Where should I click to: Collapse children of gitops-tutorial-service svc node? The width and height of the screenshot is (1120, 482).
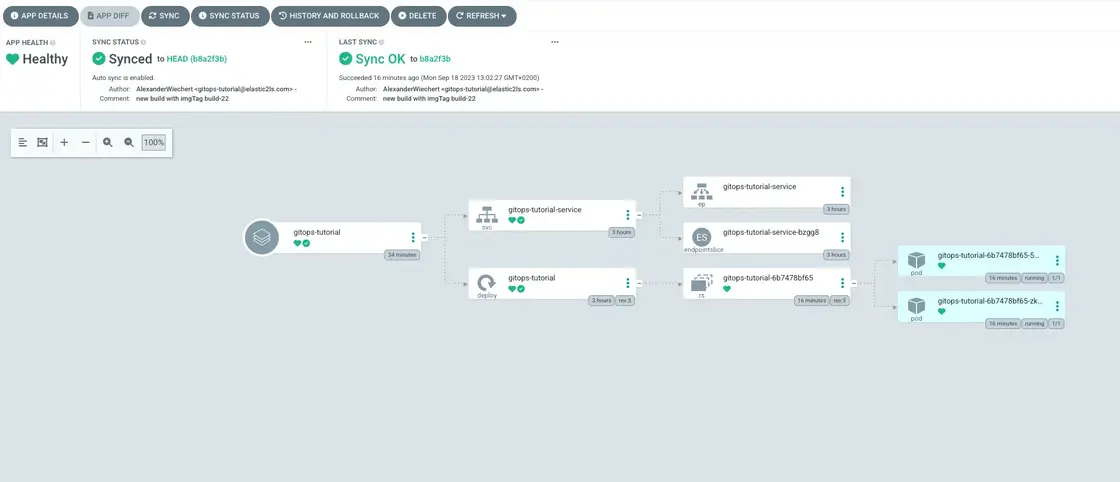[639, 215]
